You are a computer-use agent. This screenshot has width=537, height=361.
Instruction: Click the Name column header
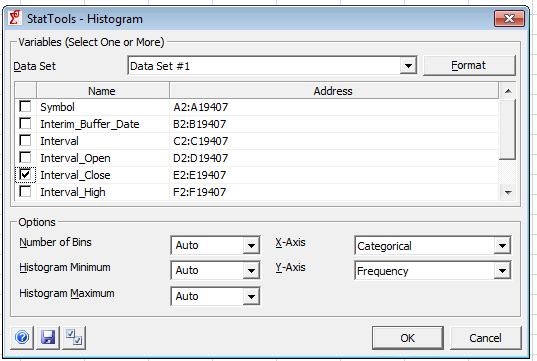[103, 91]
